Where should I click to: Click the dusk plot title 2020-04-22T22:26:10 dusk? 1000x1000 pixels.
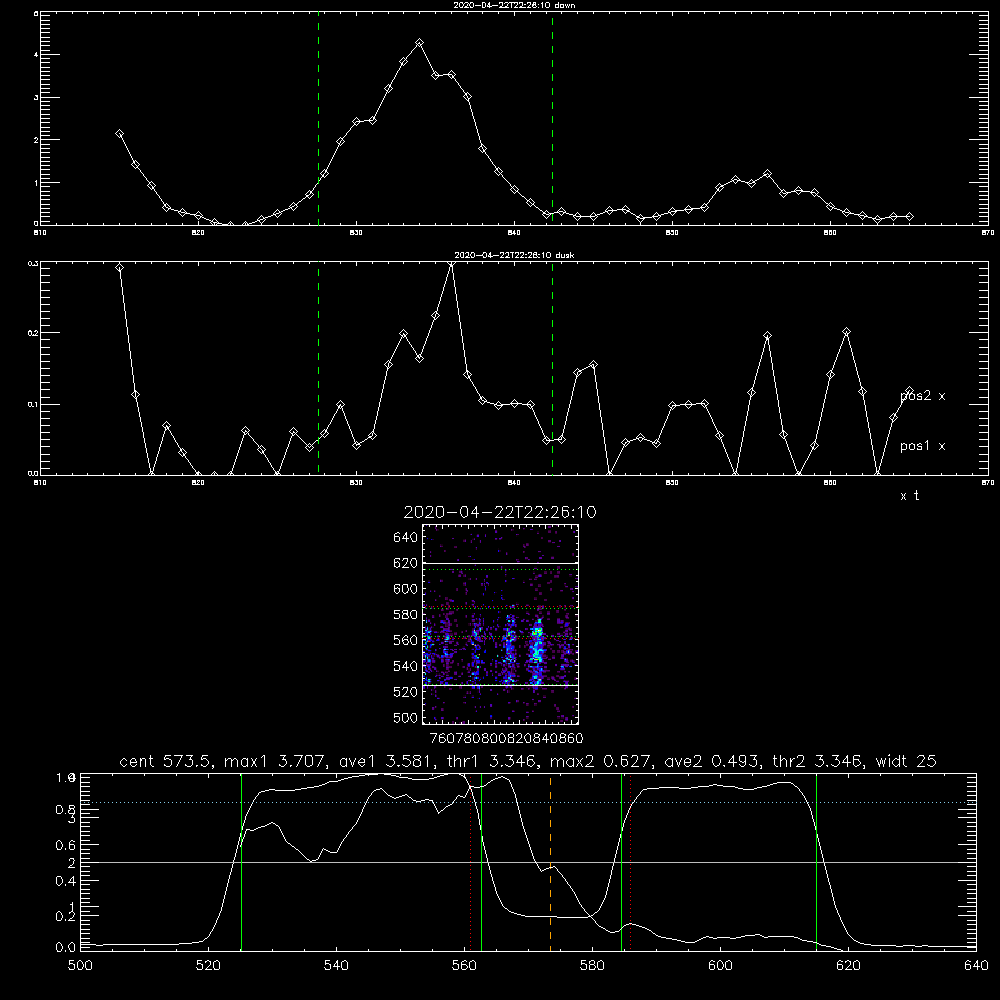(514, 255)
